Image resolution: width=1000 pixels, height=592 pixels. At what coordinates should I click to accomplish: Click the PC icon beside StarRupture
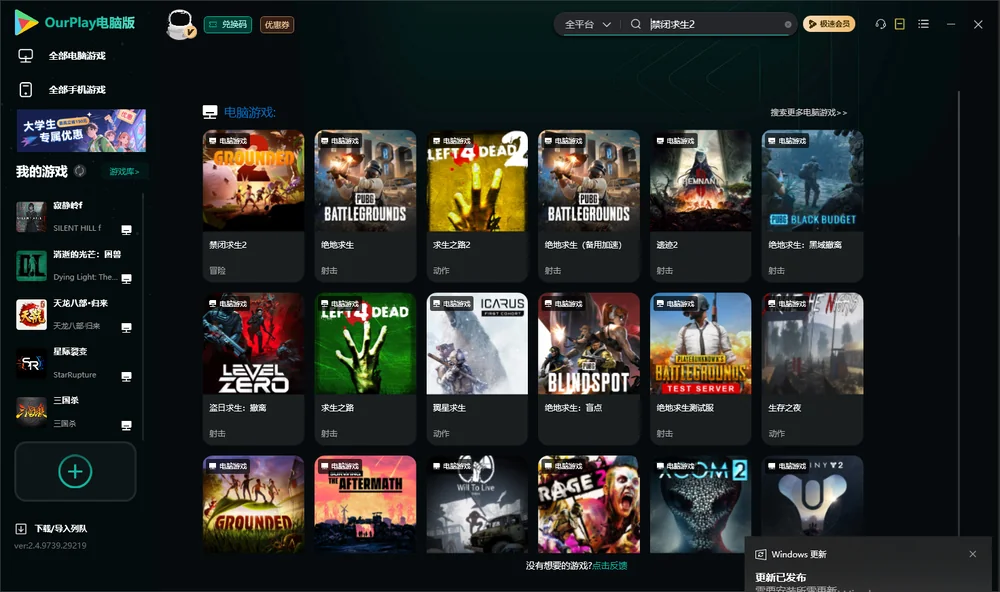click(126, 377)
